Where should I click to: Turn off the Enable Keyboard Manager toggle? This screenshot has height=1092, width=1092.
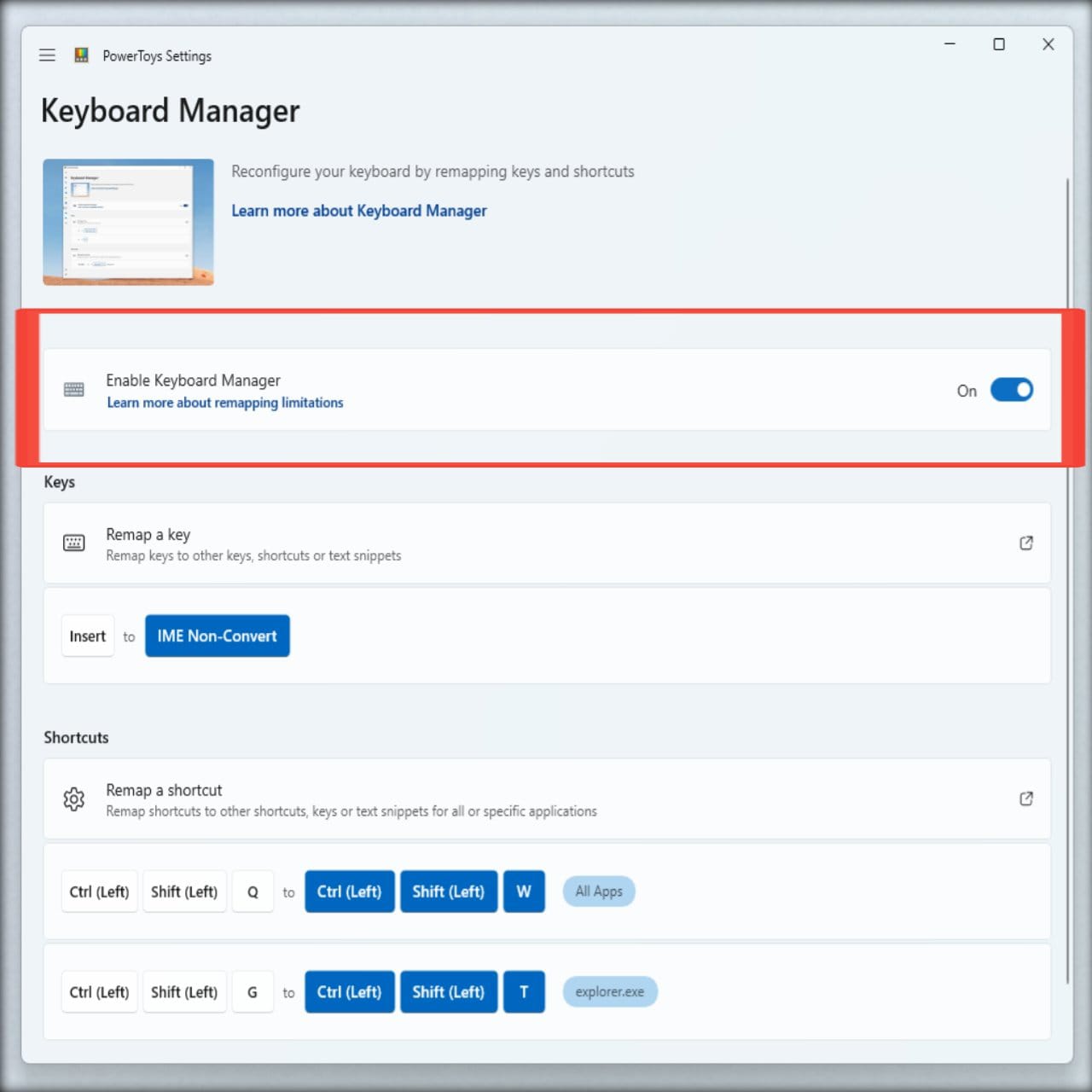pyautogui.click(x=1011, y=390)
